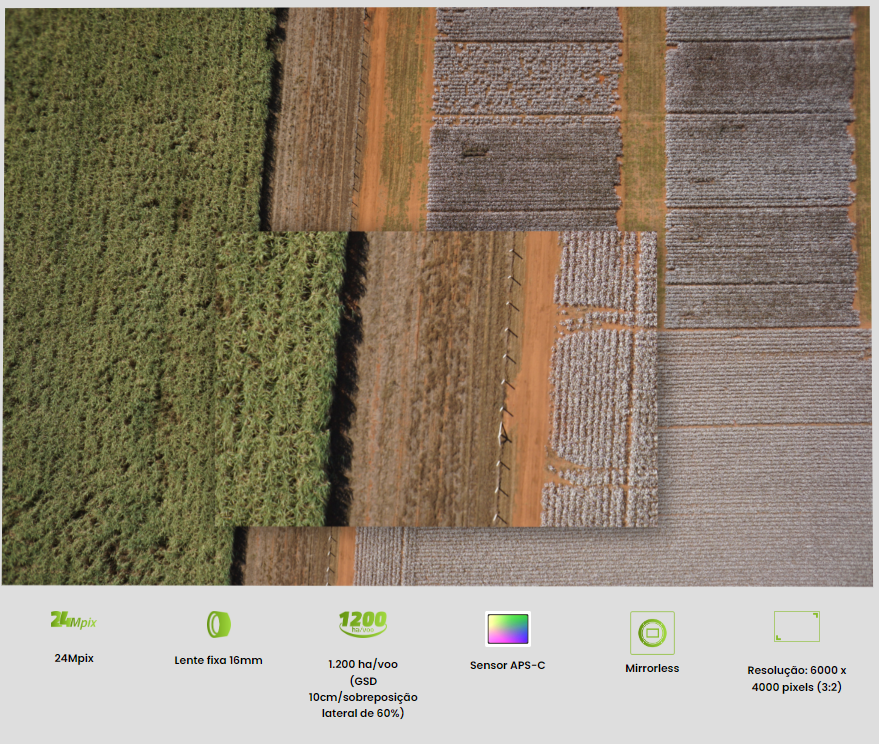Click the Mirrorless camera icon

click(x=652, y=633)
